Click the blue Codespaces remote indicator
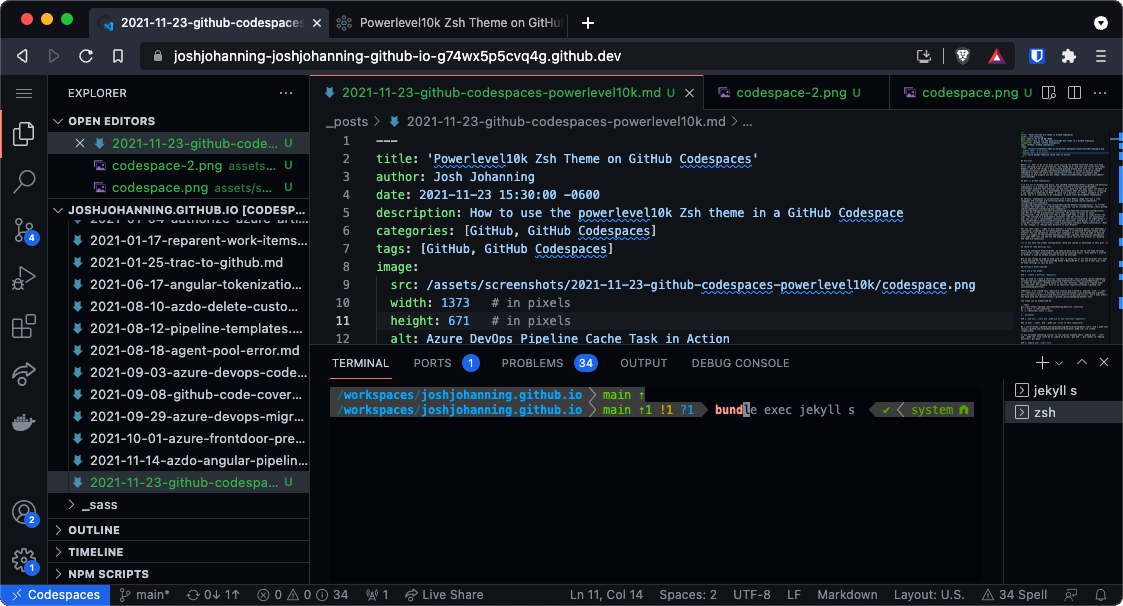1123x606 pixels. coord(55,595)
